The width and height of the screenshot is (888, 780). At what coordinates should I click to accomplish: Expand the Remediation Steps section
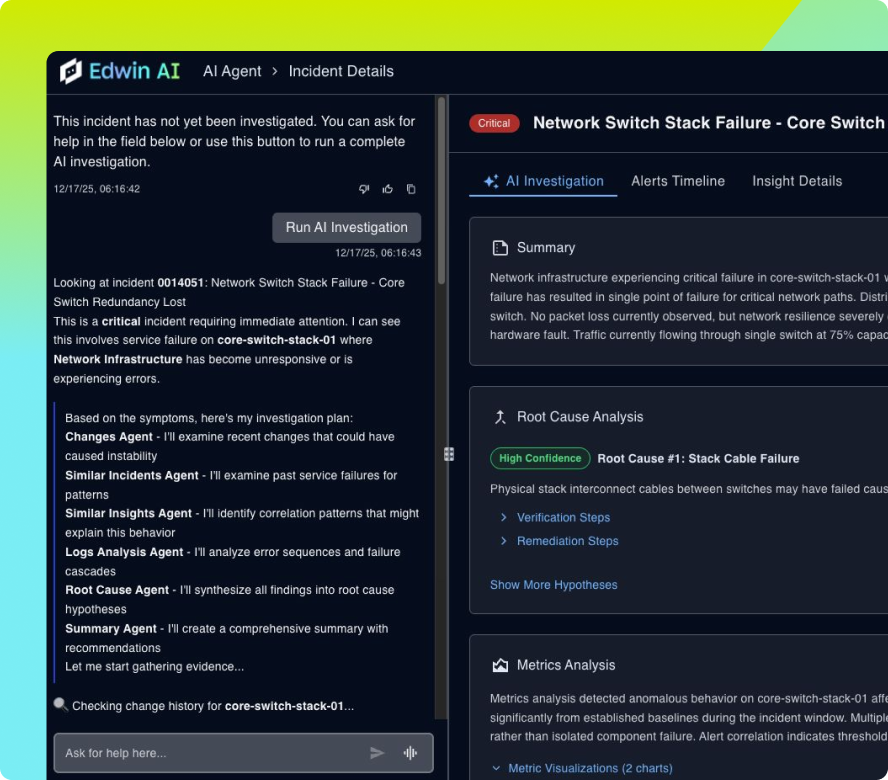coord(567,541)
